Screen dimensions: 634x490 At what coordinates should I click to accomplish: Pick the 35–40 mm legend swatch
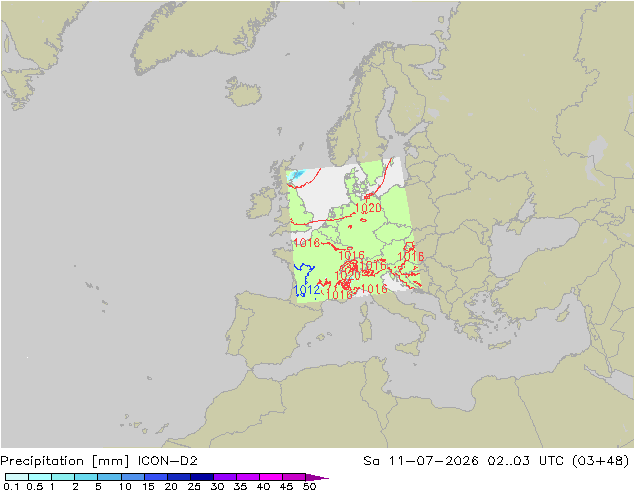click(247, 477)
